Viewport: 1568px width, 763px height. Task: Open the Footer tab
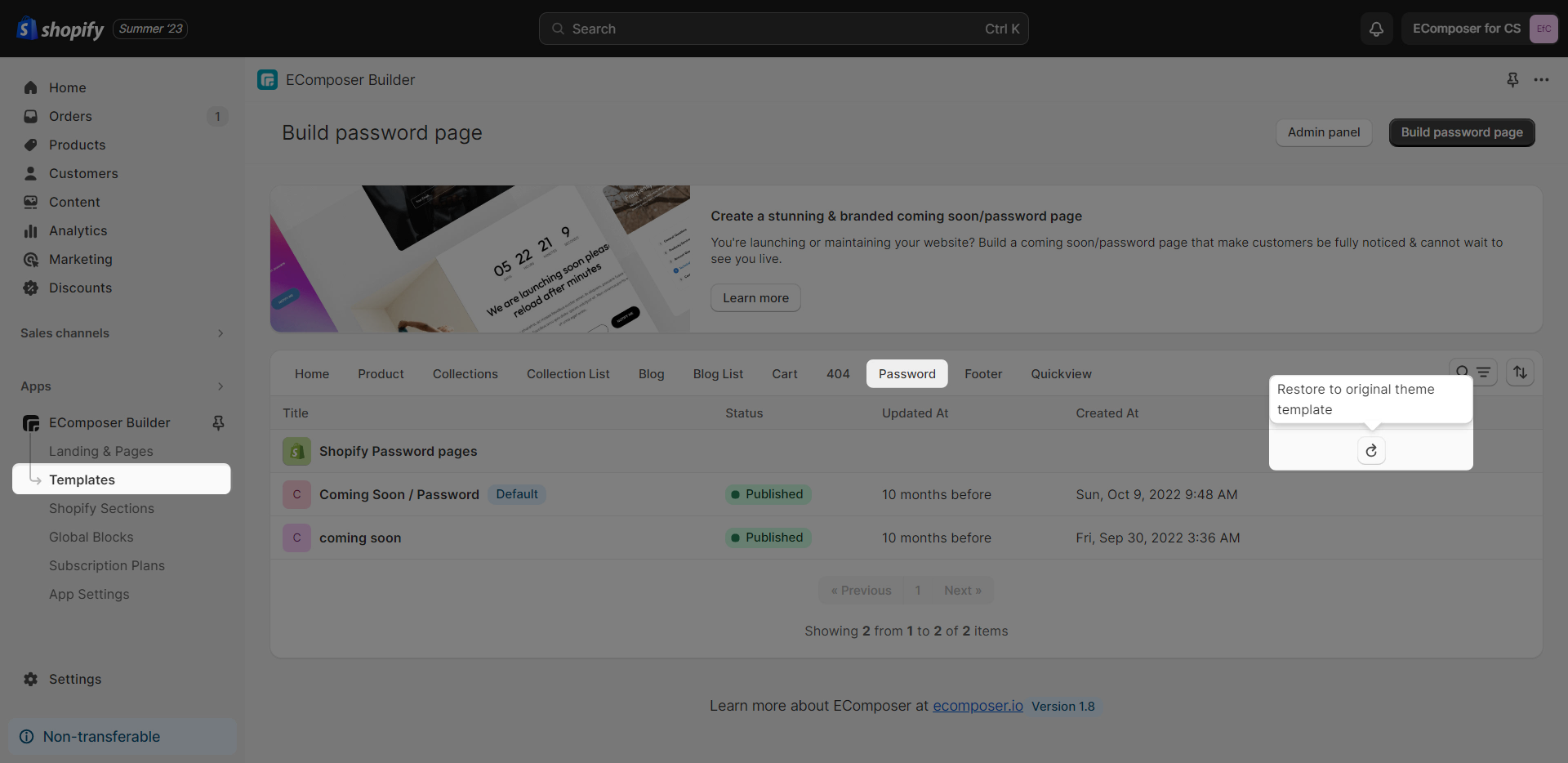983,373
